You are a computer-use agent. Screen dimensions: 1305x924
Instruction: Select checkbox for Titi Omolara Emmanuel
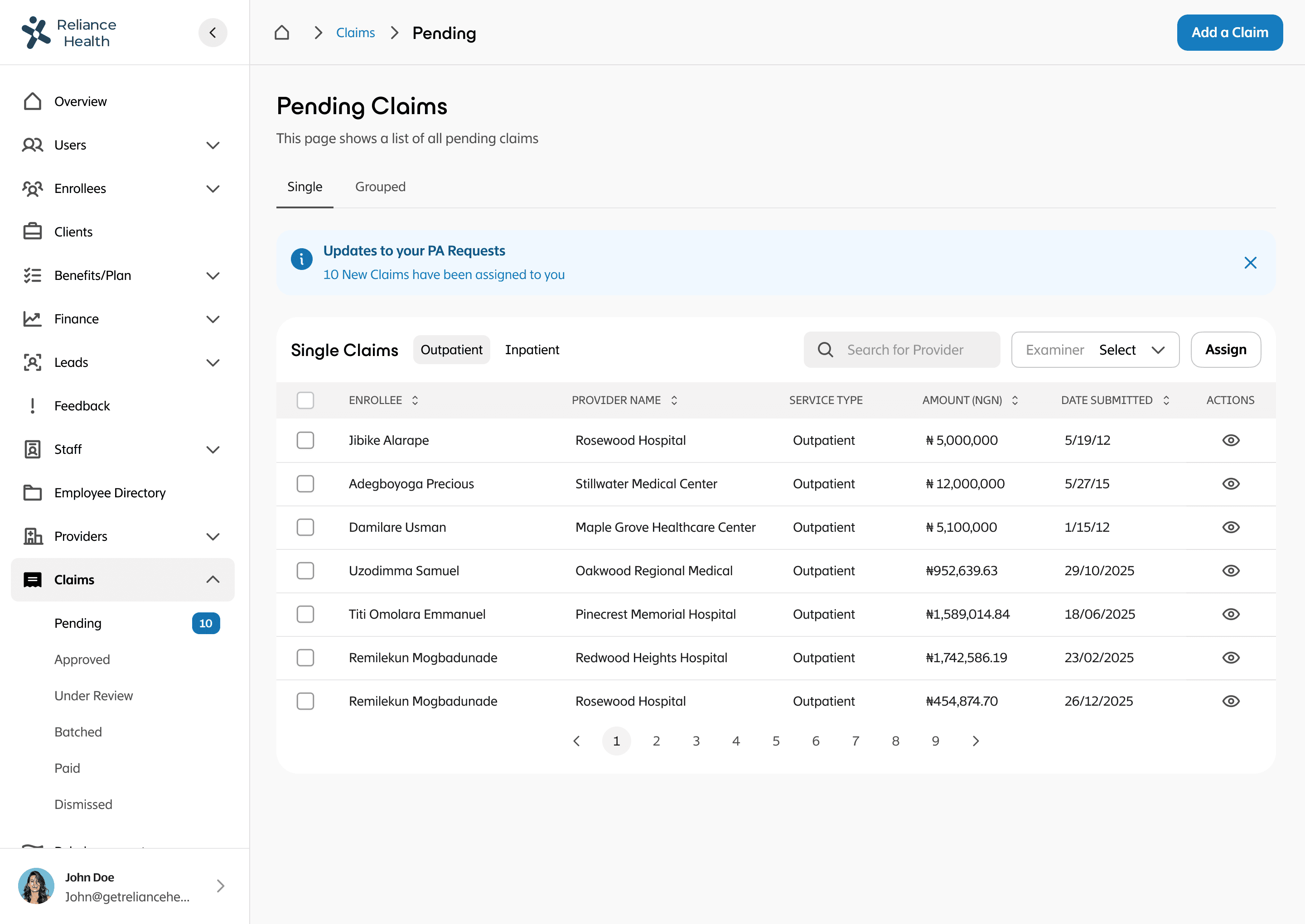tap(305, 614)
